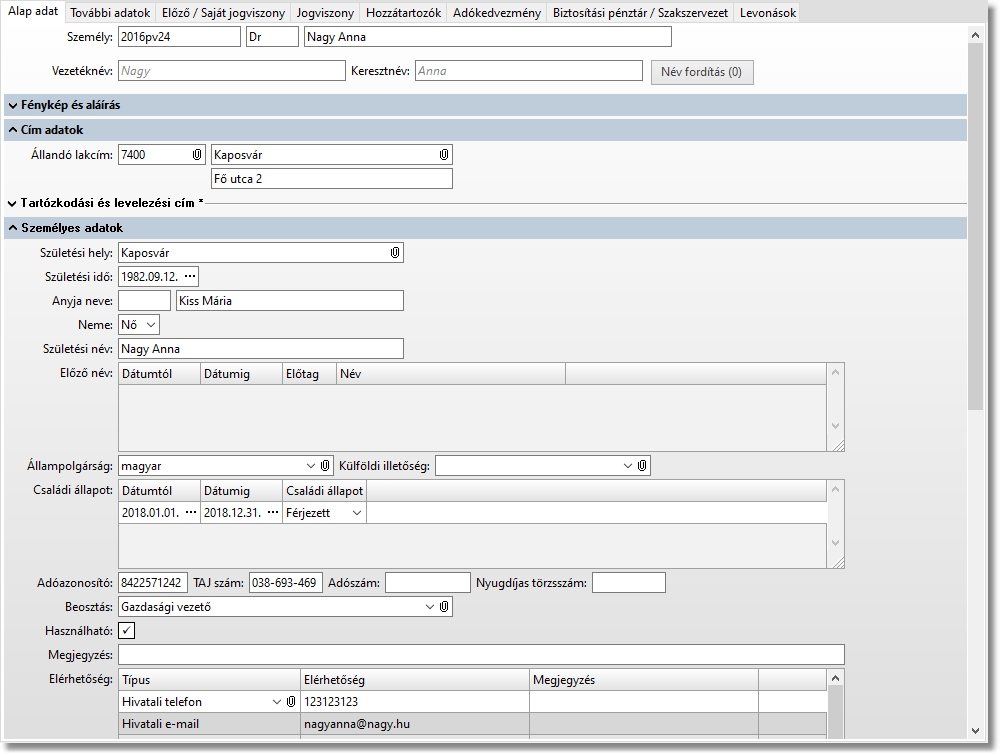This screenshot has width=1000, height=755.
Task: Open the Előző / Saját jogviszony tab
Action: tap(223, 13)
